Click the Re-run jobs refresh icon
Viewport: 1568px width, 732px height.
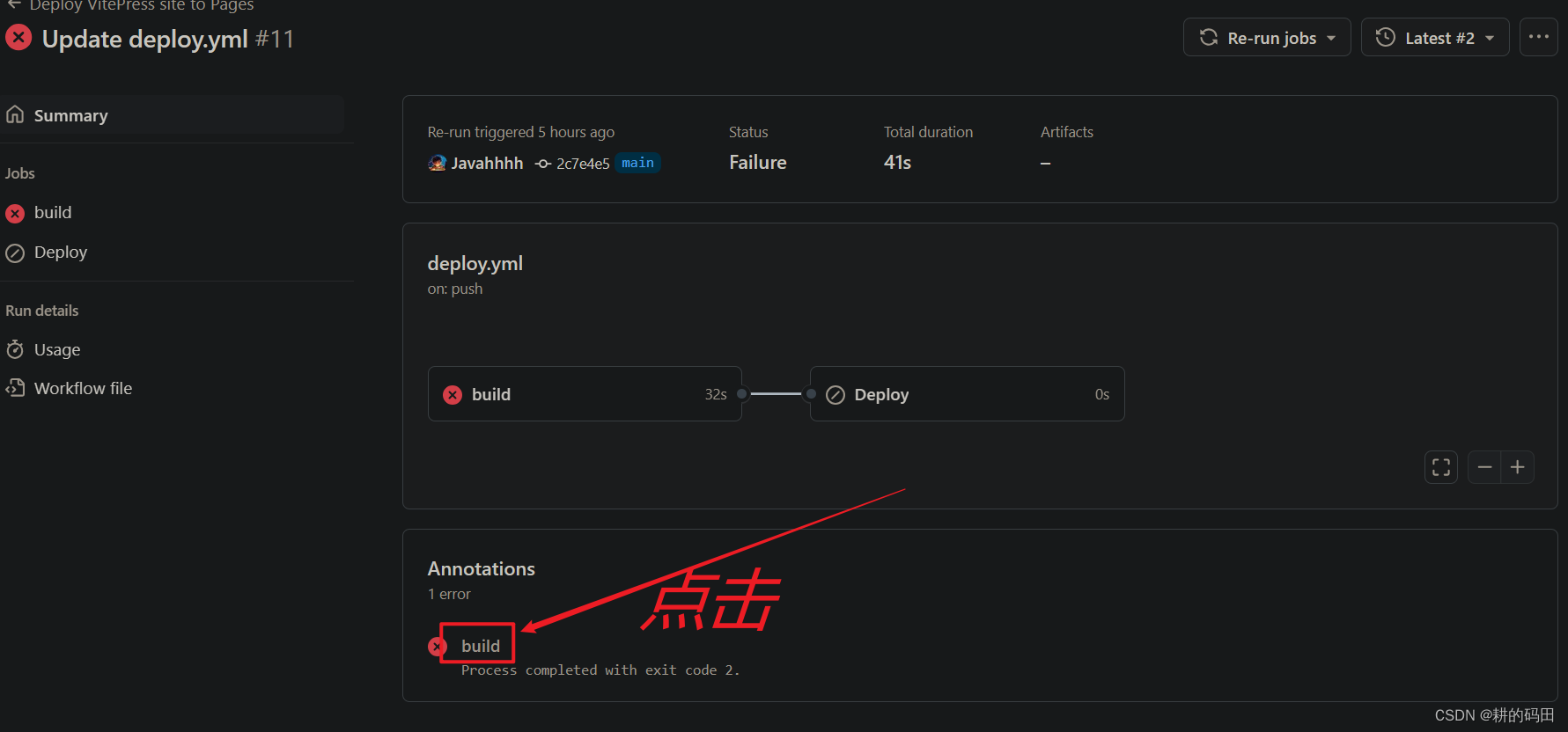click(x=1209, y=37)
